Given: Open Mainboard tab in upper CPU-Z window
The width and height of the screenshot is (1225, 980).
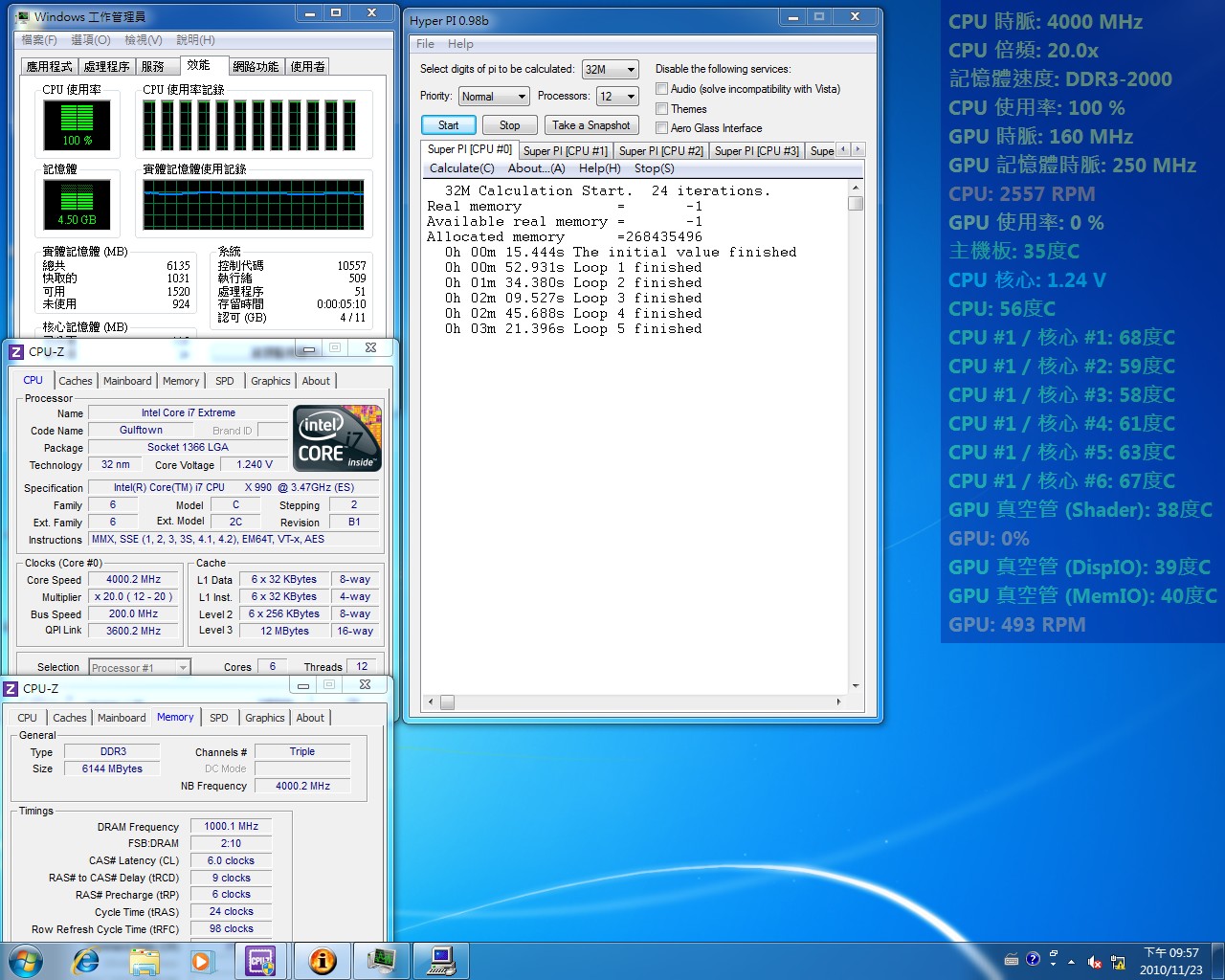Looking at the screenshot, I should click(127, 381).
